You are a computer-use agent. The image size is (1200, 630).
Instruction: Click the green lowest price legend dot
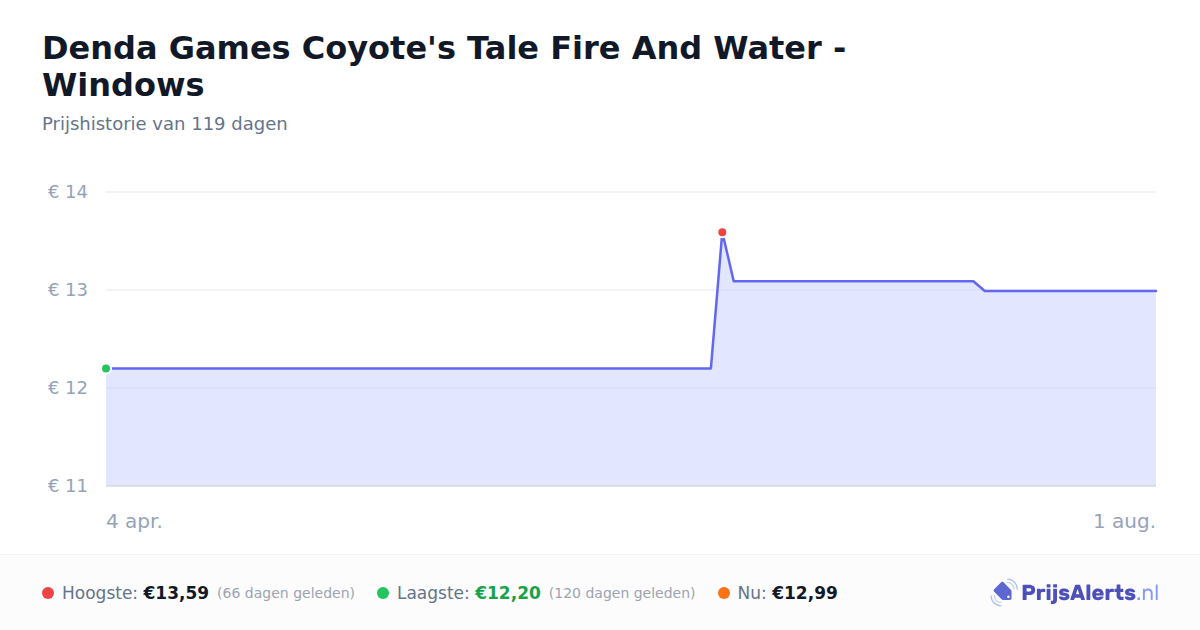point(383,593)
